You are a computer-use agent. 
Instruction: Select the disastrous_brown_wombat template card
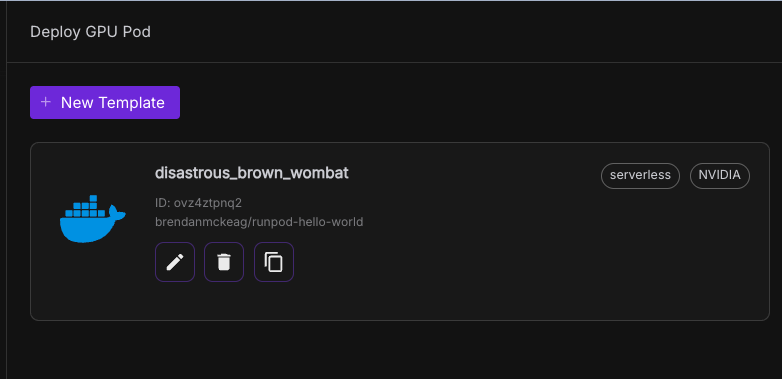pos(400,231)
